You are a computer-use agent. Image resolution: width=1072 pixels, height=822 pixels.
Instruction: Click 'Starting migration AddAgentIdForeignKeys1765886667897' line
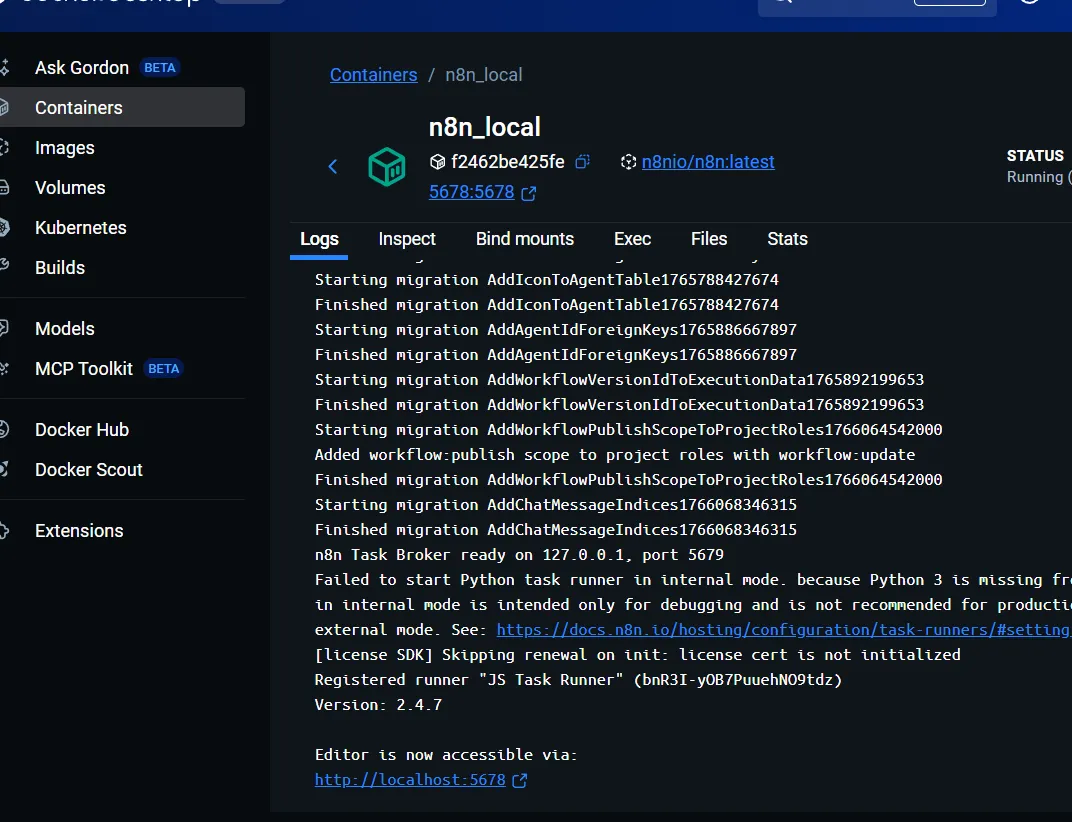[555, 330]
